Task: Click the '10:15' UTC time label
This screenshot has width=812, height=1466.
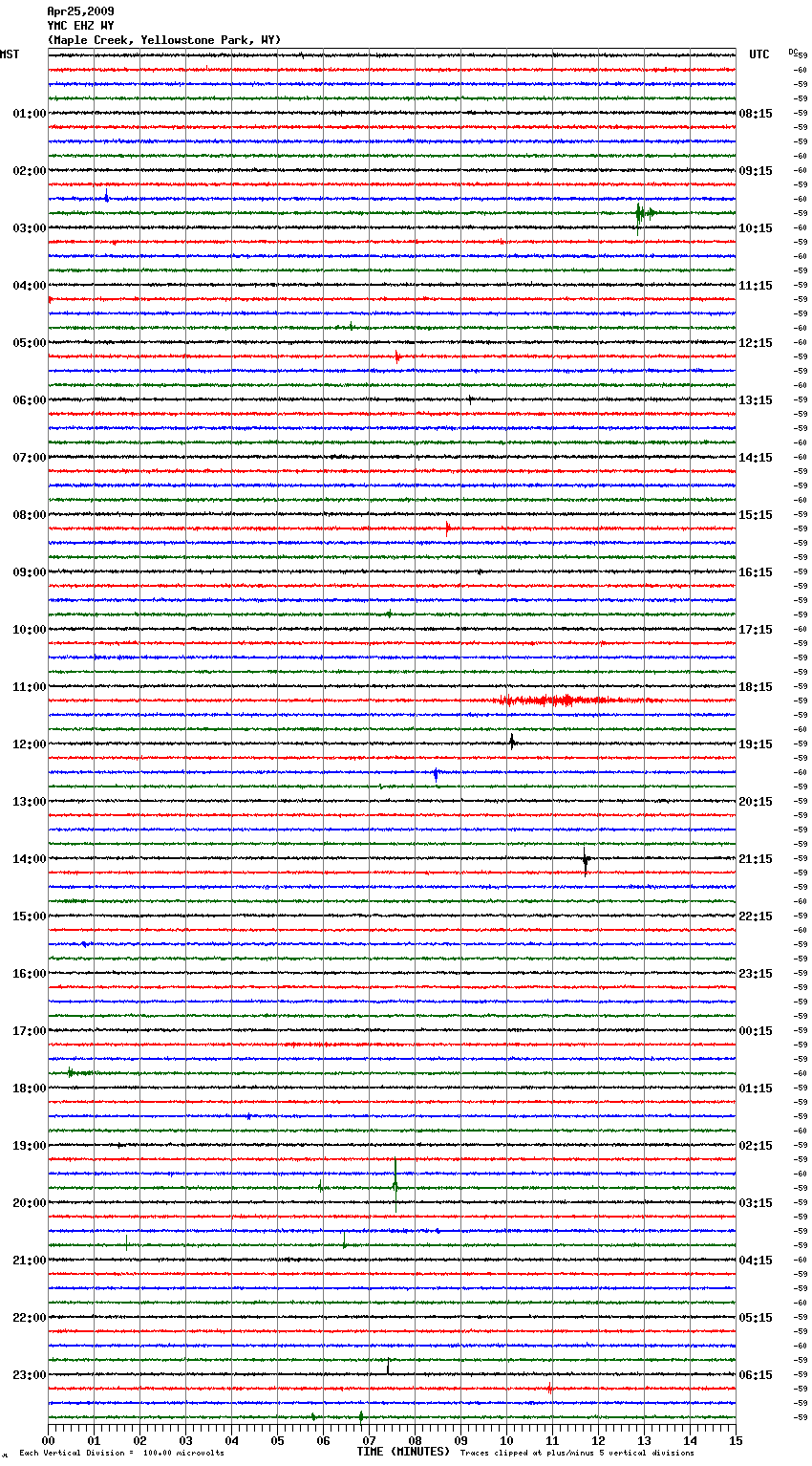Action: 756,228
